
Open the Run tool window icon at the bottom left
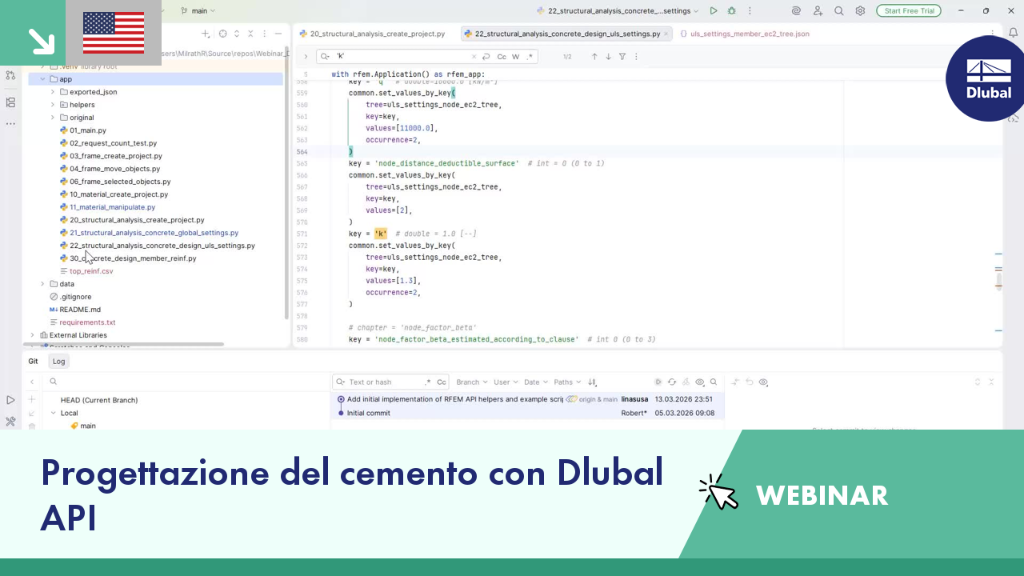[x=10, y=400]
